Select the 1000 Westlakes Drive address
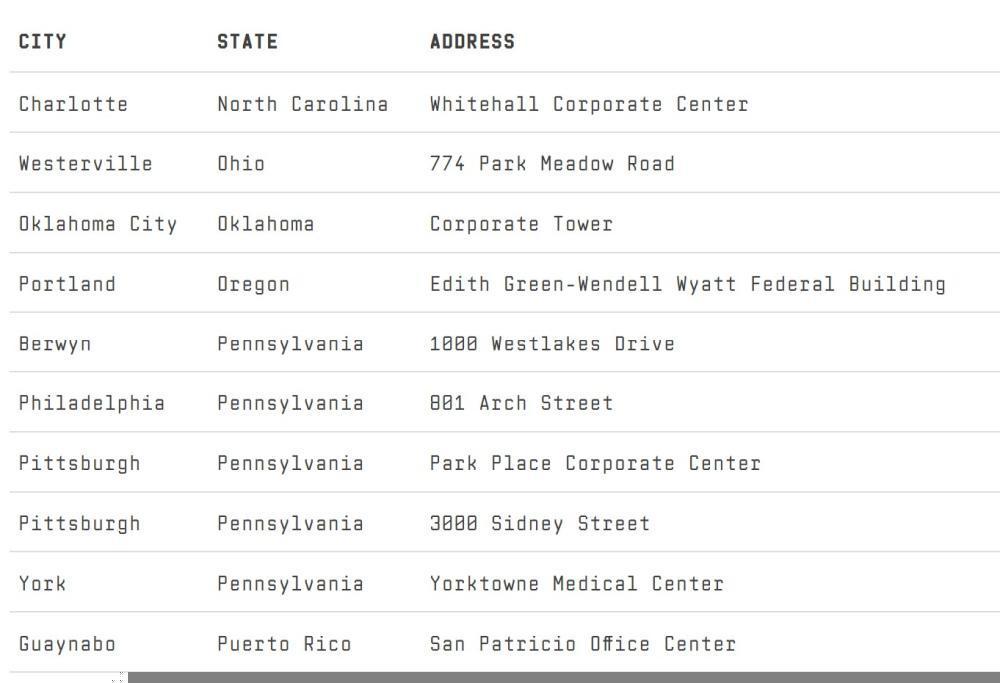The image size is (1000, 683). 552,344
